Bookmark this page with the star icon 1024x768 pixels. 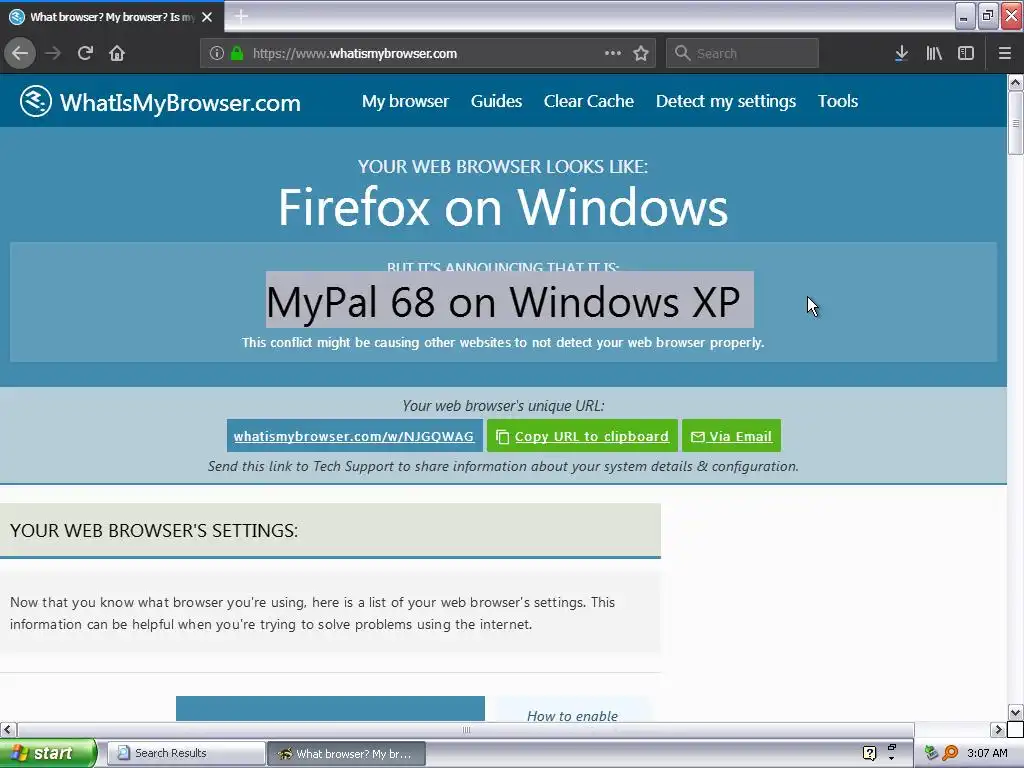(x=641, y=53)
